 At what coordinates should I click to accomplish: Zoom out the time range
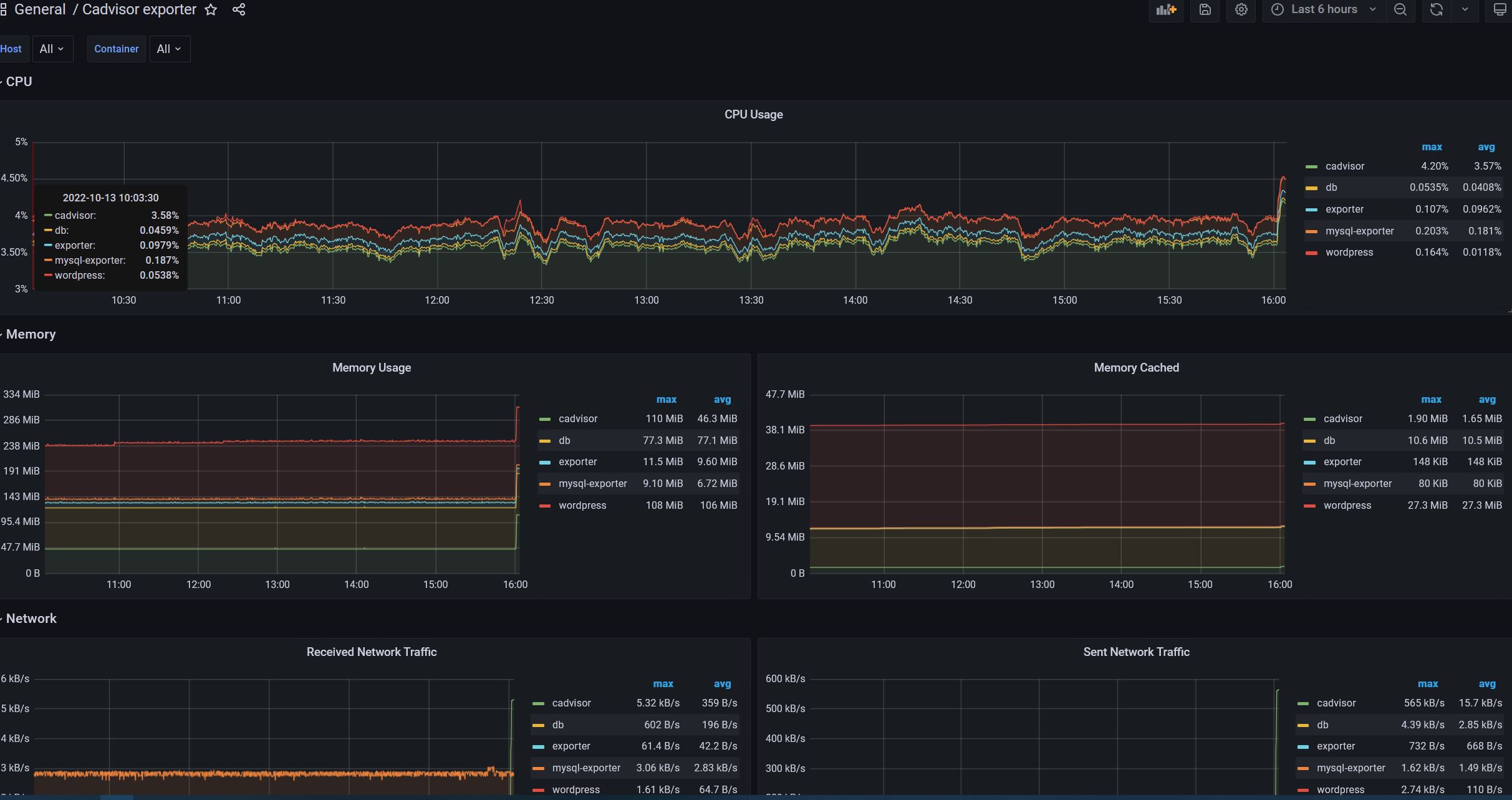[x=1400, y=9]
